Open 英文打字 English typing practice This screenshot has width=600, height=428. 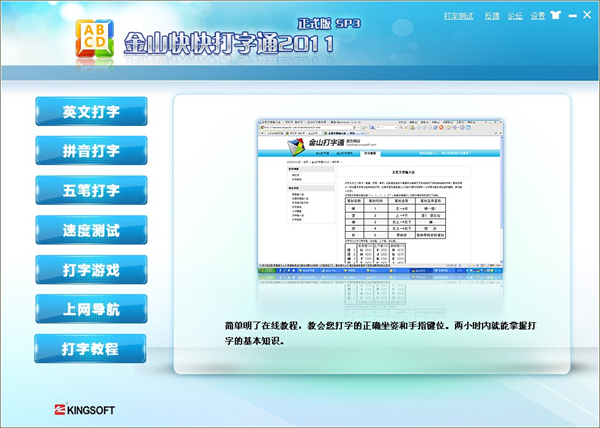tap(91, 112)
